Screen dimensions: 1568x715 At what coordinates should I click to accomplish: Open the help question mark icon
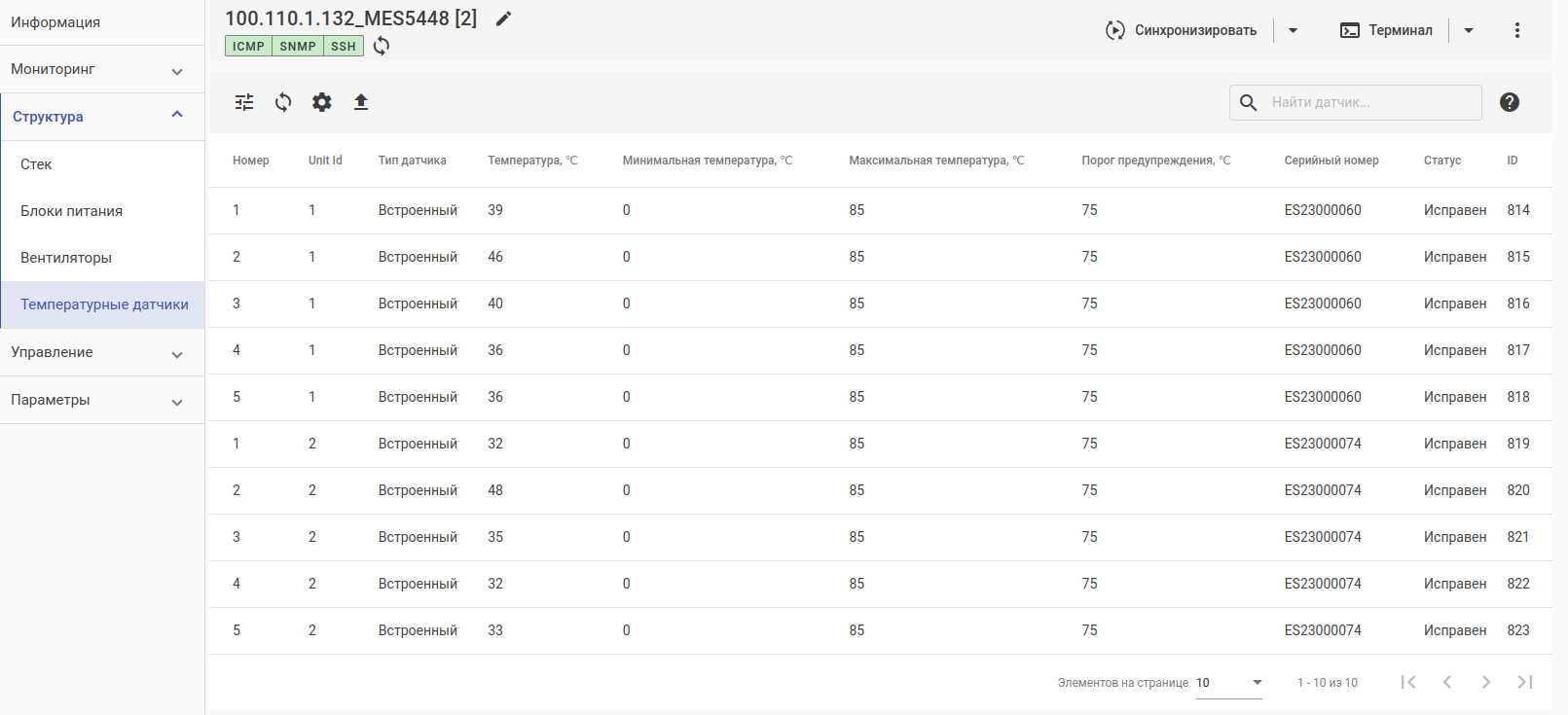[1510, 102]
